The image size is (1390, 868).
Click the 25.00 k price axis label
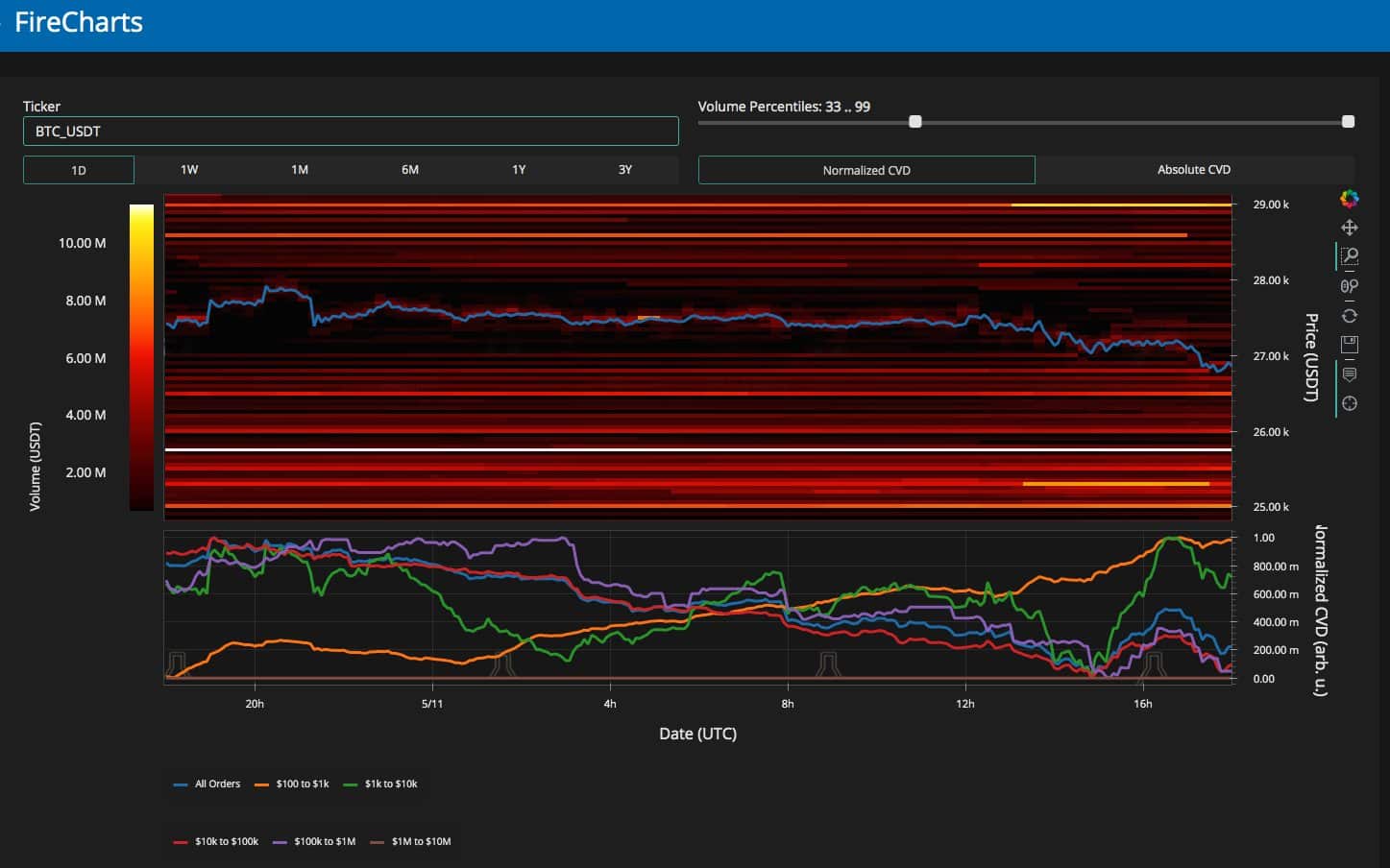coord(1271,507)
